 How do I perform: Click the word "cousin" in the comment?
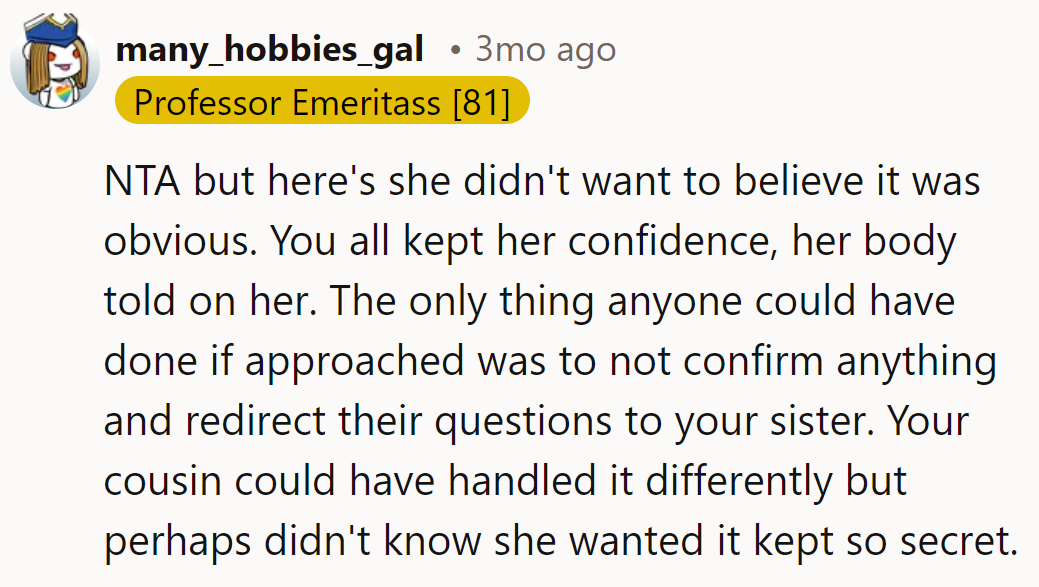(162, 481)
